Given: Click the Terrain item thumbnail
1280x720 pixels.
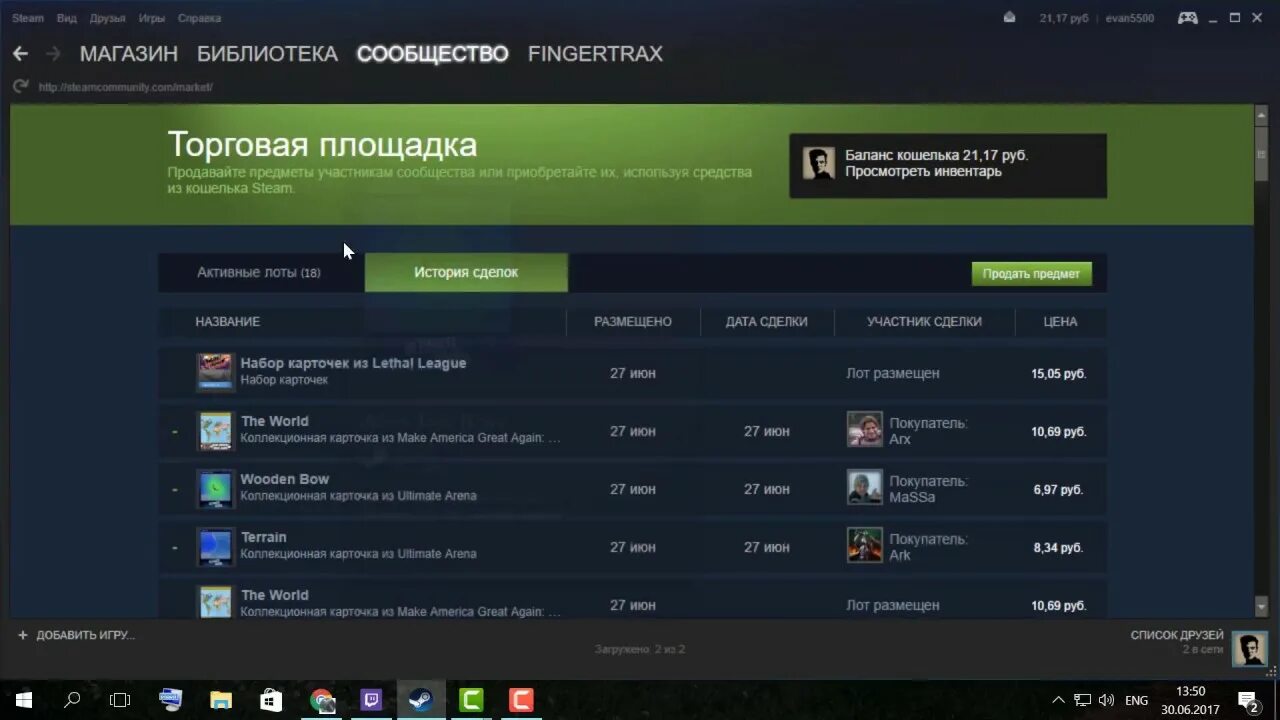Looking at the screenshot, I should pyautogui.click(x=215, y=546).
